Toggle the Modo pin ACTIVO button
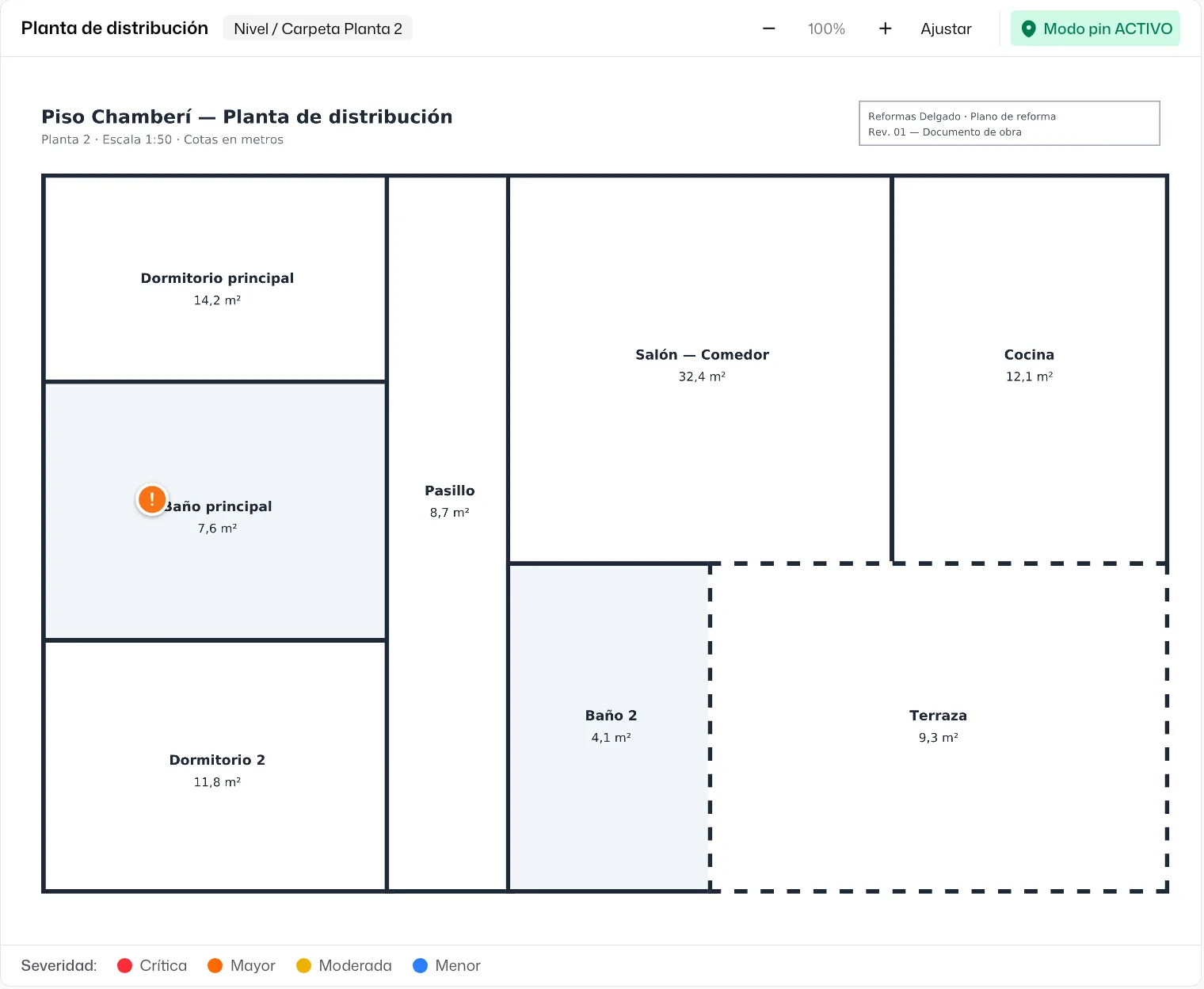The image size is (1204, 989). click(x=1095, y=29)
